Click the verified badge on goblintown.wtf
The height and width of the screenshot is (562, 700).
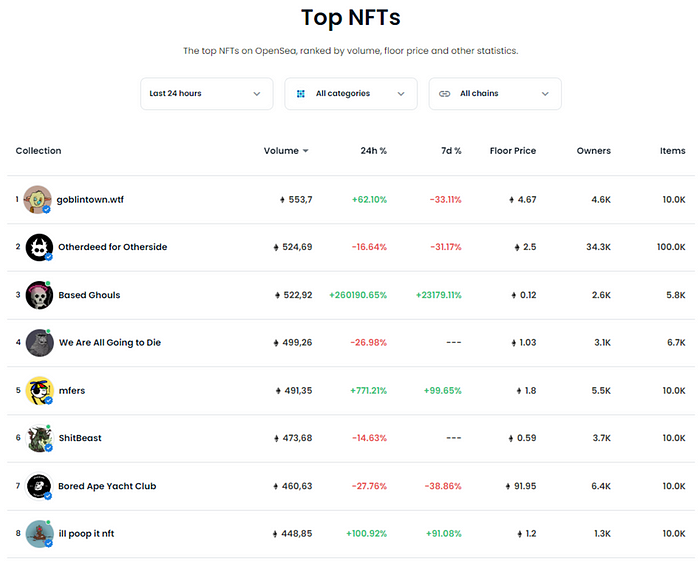46,209
